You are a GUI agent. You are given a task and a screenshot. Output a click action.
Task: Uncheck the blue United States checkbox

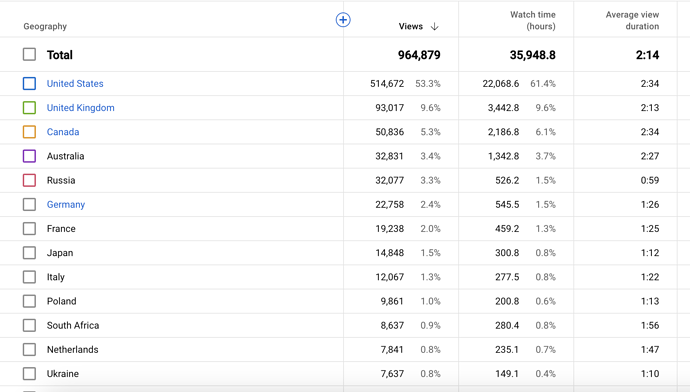(29, 84)
